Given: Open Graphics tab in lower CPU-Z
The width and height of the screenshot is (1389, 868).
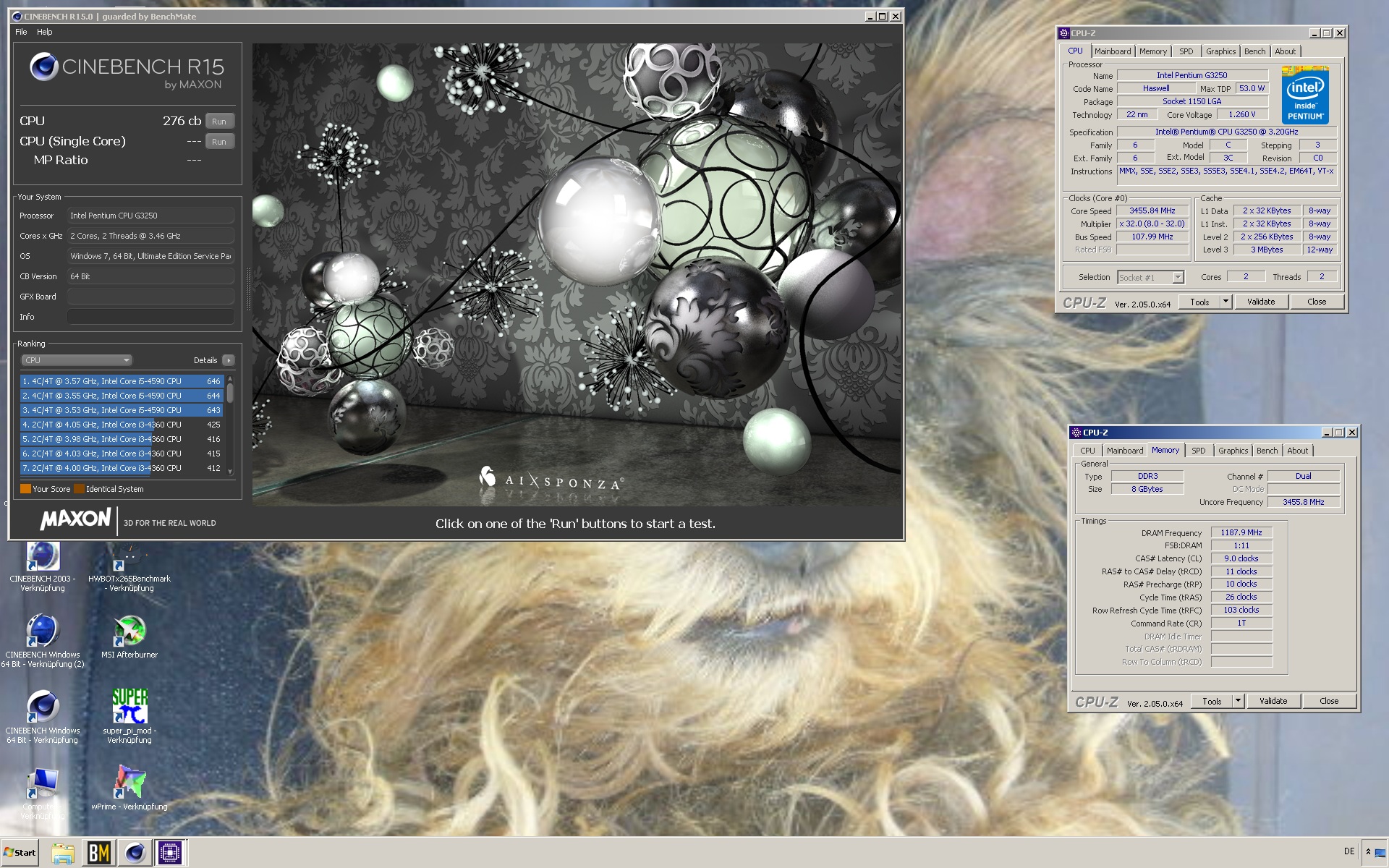Looking at the screenshot, I should (x=1233, y=451).
